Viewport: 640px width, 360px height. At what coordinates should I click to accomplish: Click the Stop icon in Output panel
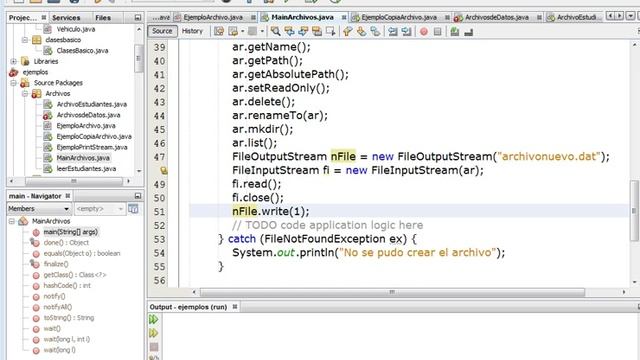click(x=154, y=347)
